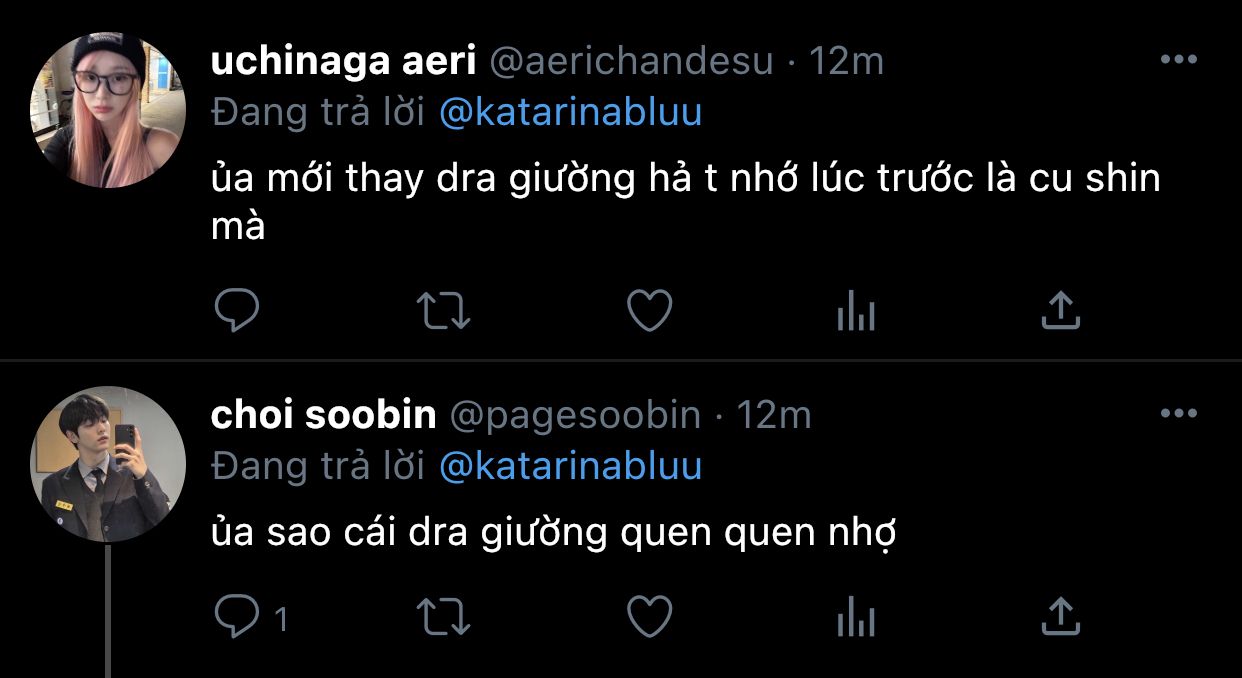Screen dimensions: 1242x678
Task: Open choi soobin's profile picture
Action: pyautogui.click(x=109, y=464)
